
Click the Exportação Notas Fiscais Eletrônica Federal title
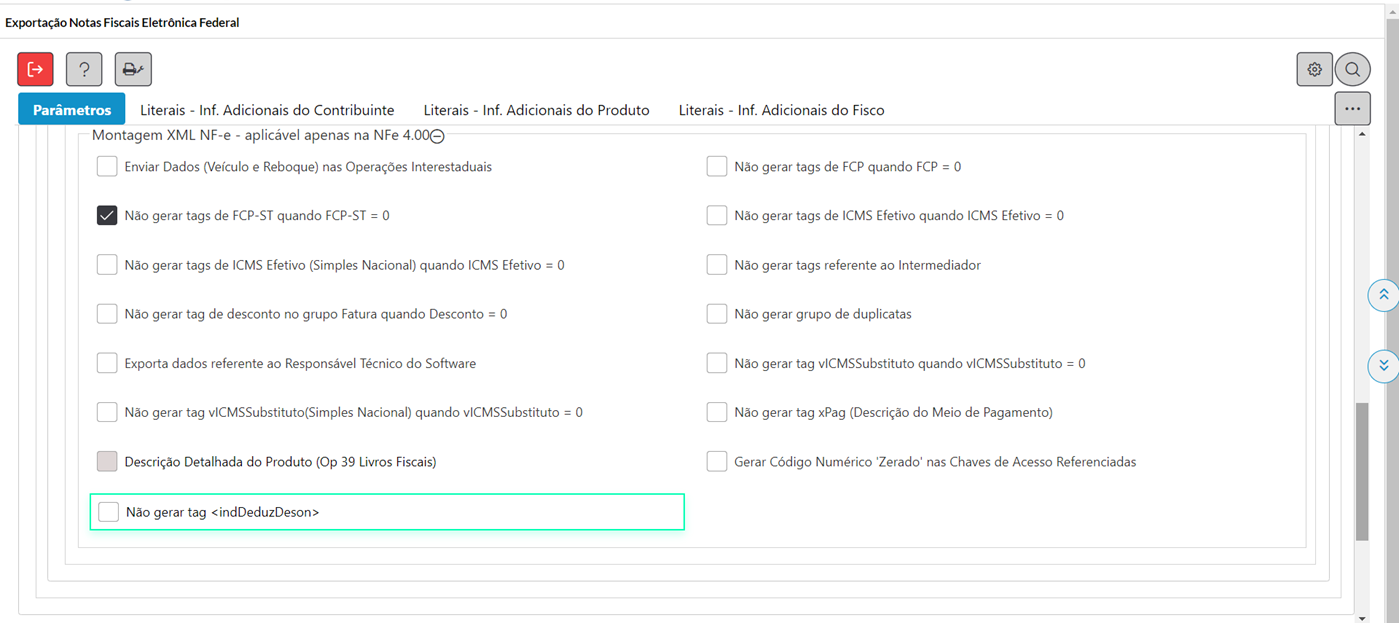pyautogui.click(x=122, y=22)
